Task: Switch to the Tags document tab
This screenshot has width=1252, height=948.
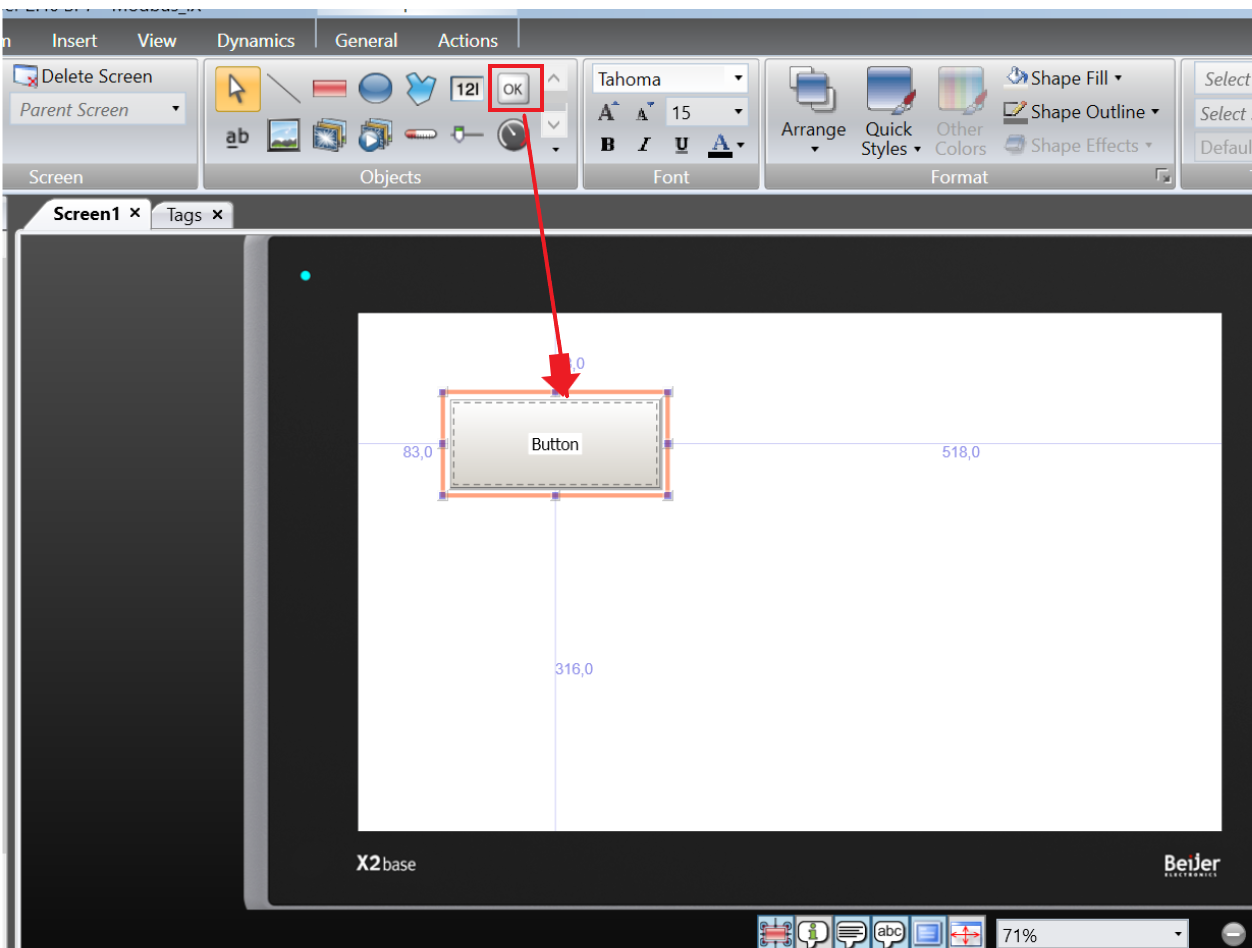Action: point(184,215)
